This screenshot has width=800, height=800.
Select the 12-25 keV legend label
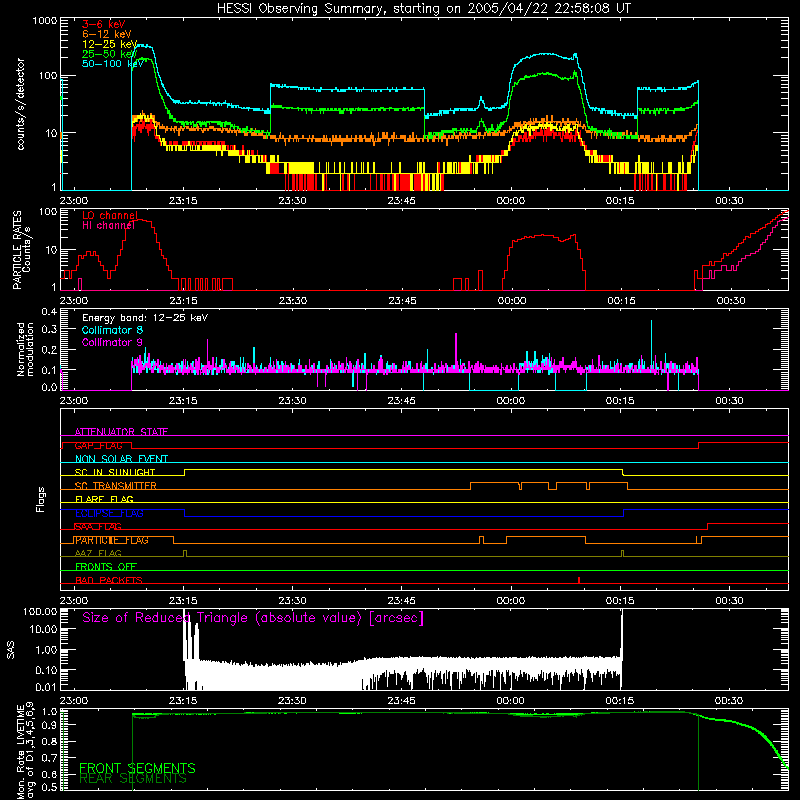[110, 44]
